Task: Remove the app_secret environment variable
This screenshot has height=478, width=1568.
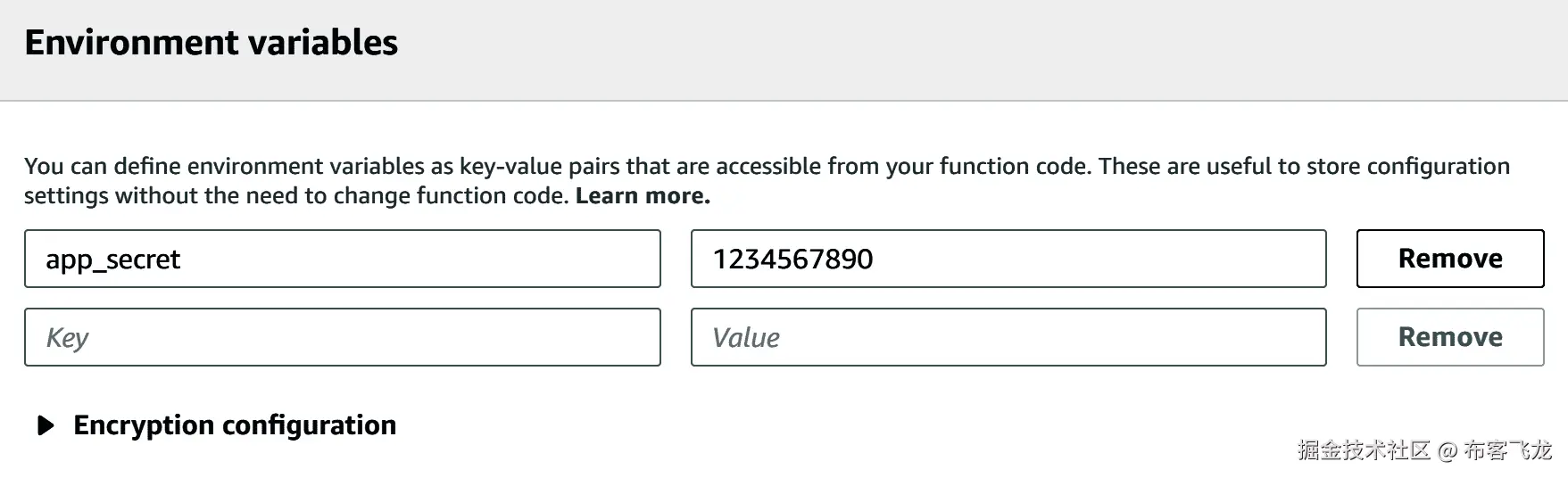Action: [1449, 259]
